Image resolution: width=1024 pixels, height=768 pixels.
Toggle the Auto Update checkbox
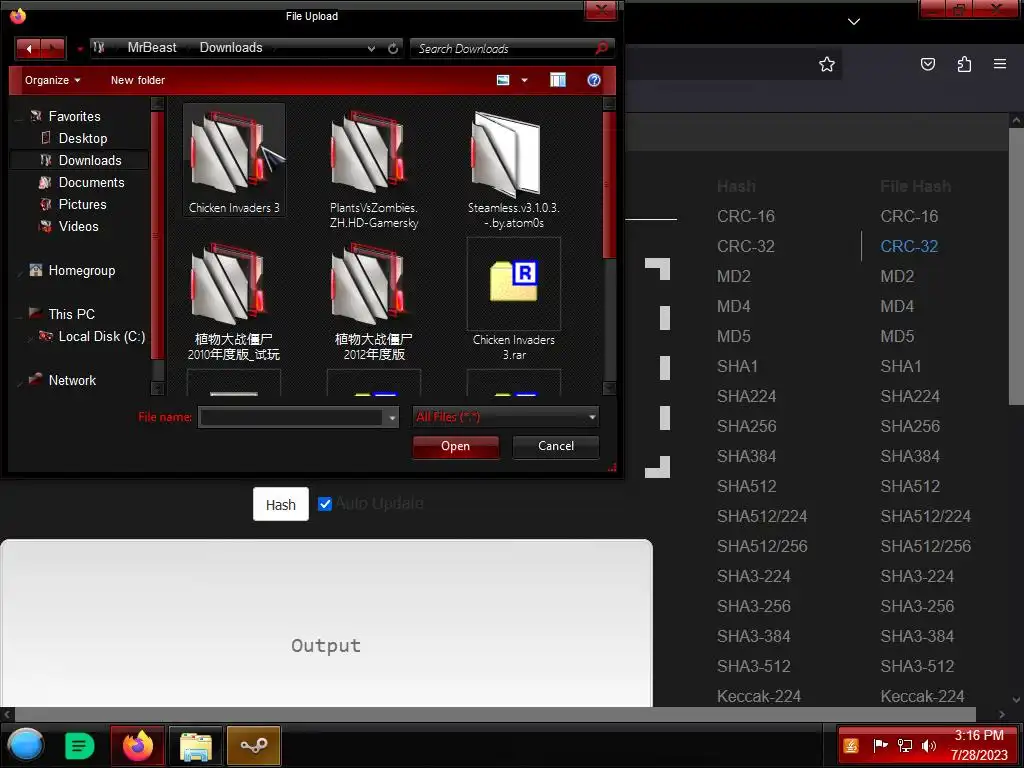coord(325,504)
